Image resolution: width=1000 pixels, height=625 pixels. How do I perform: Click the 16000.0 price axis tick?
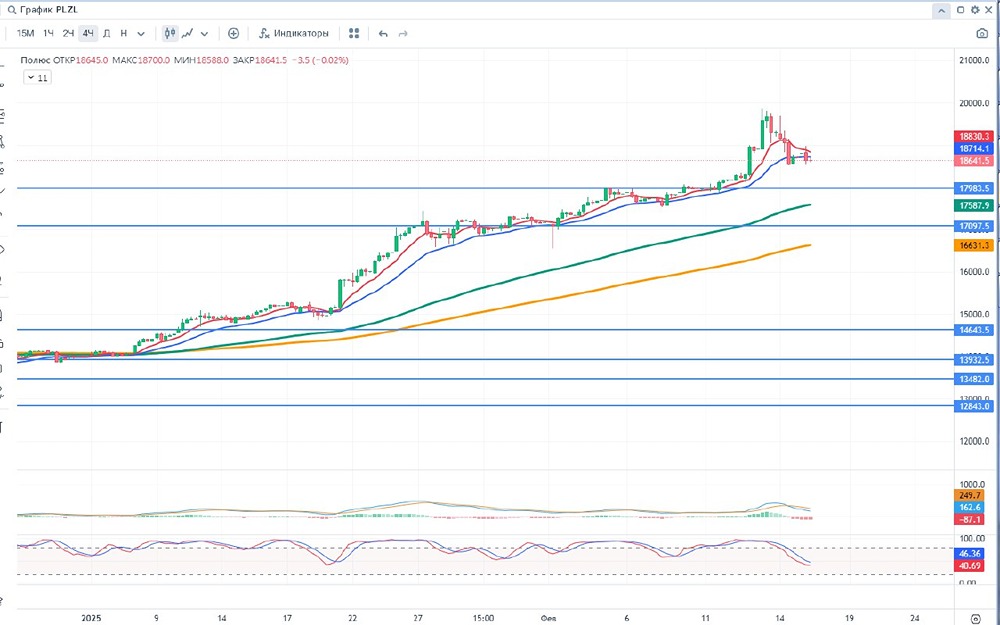pos(974,272)
